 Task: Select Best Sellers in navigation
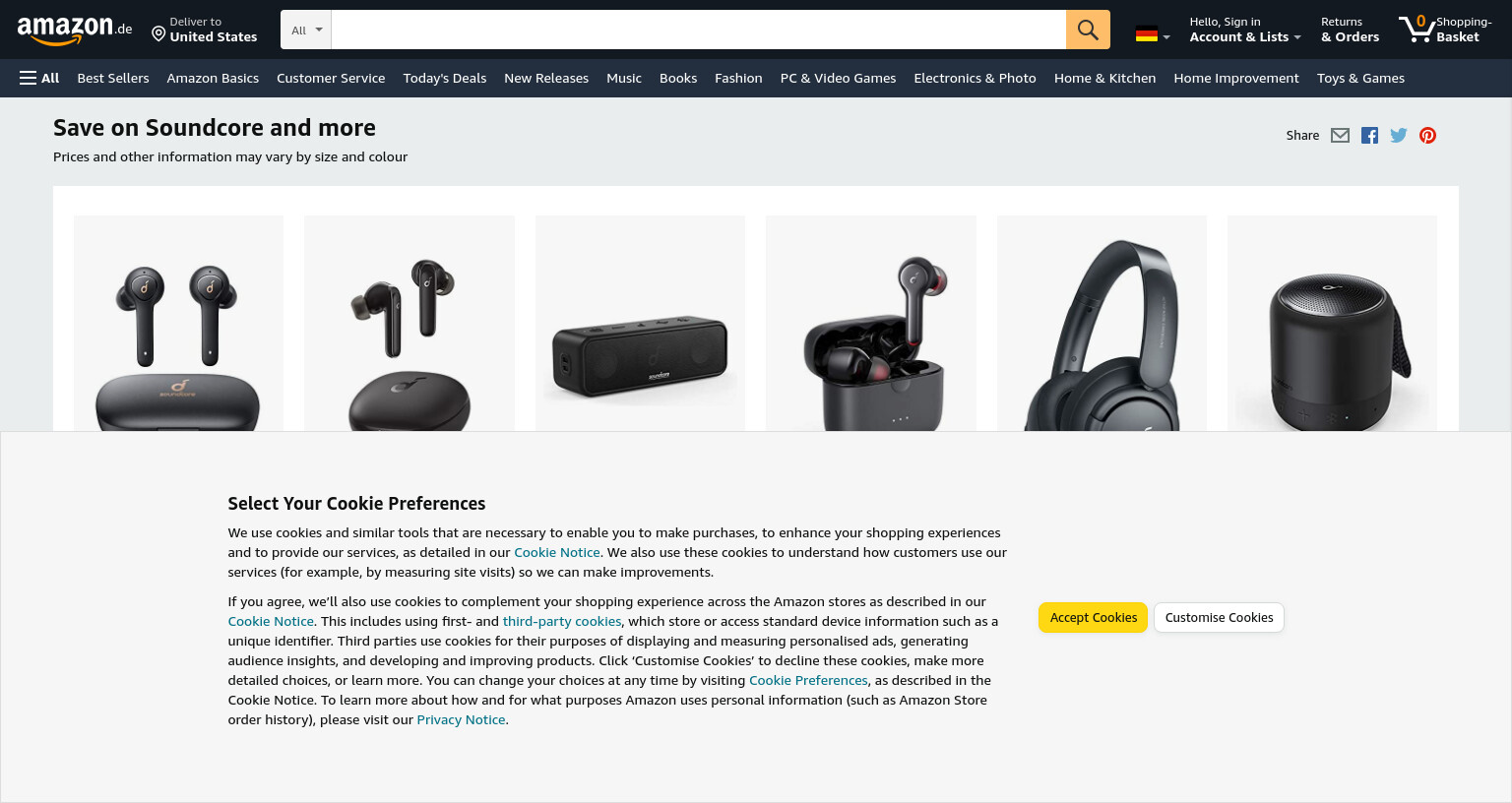[113, 78]
